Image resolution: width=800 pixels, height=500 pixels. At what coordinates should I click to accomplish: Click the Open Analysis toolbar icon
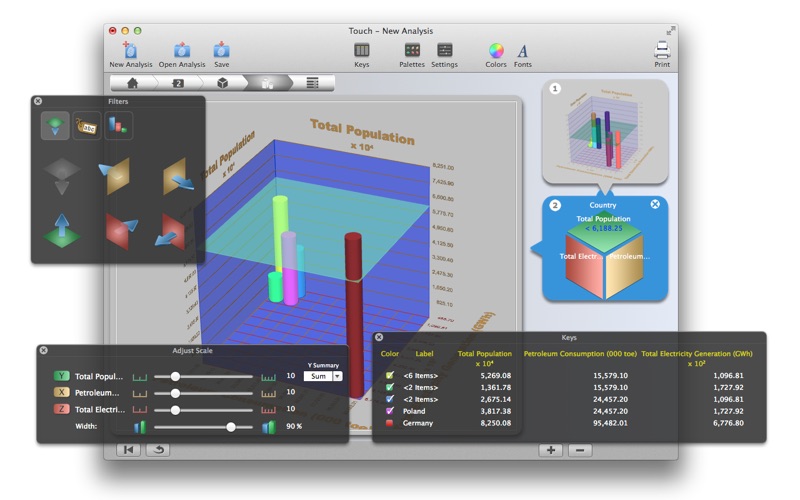[x=182, y=55]
